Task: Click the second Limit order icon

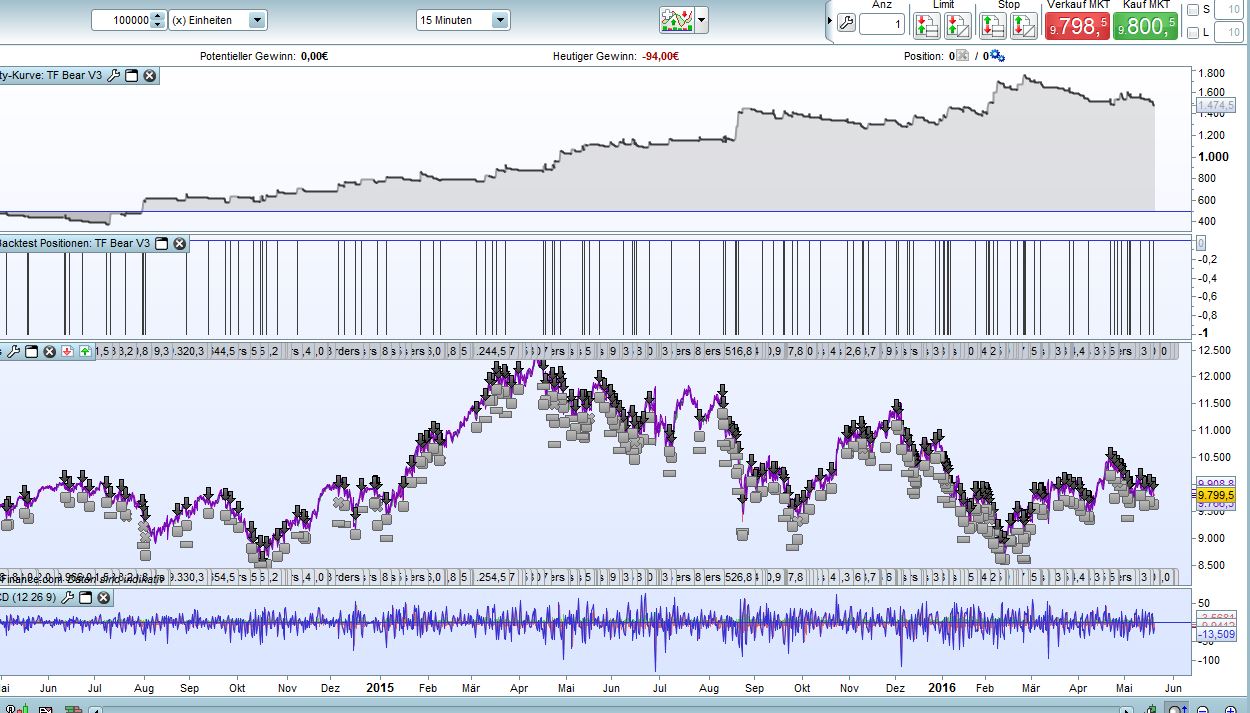Action: [x=957, y=25]
